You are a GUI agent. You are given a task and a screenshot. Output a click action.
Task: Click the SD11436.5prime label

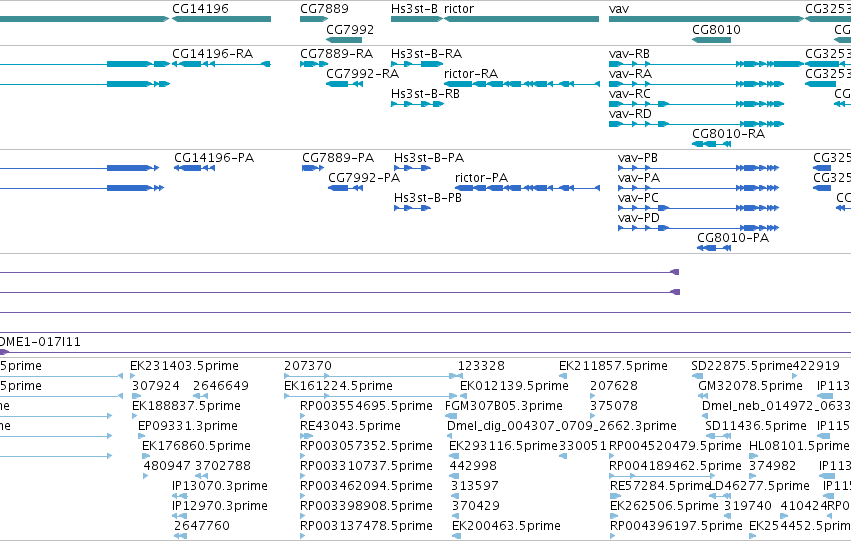(756, 426)
